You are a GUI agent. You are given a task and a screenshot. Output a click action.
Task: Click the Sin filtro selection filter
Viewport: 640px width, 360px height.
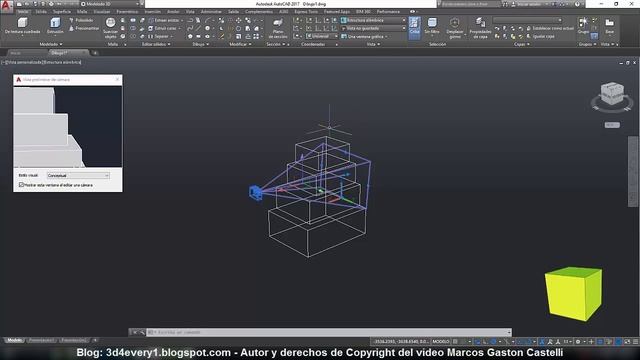click(x=432, y=26)
